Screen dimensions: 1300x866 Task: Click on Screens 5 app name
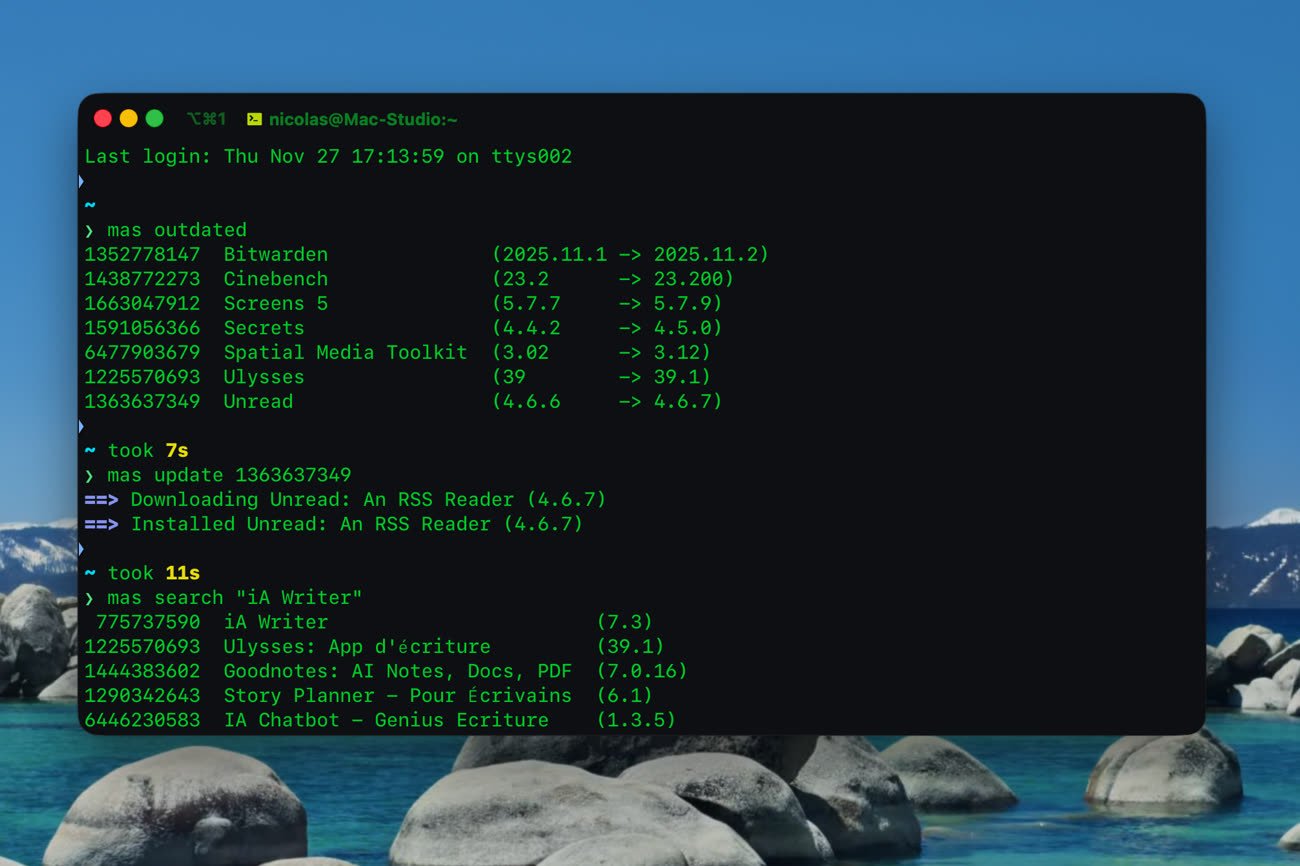click(275, 303)
